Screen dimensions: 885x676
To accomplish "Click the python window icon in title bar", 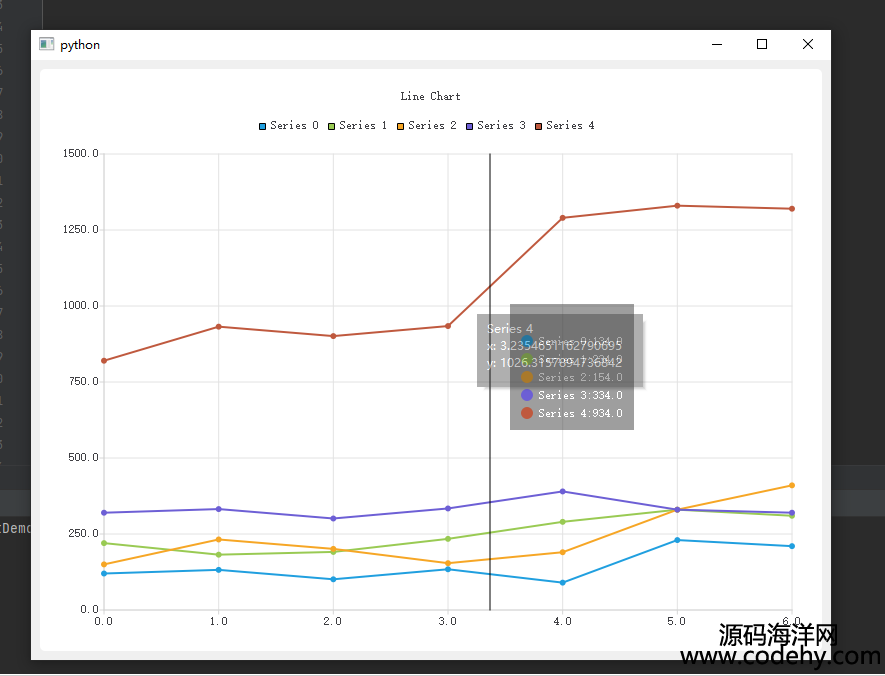I will pyautogui.click(x=46, y=44).
